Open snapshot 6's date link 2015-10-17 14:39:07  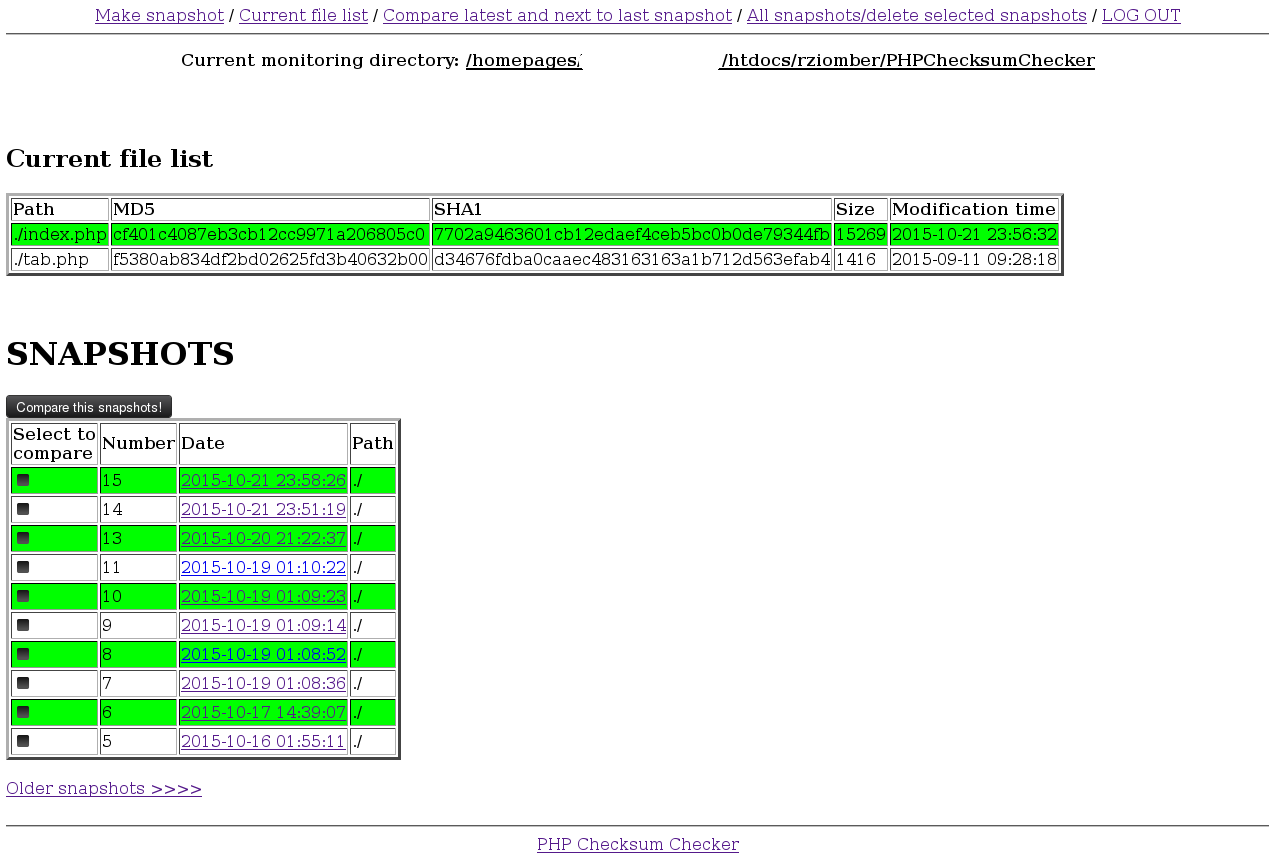click(263, 712)
